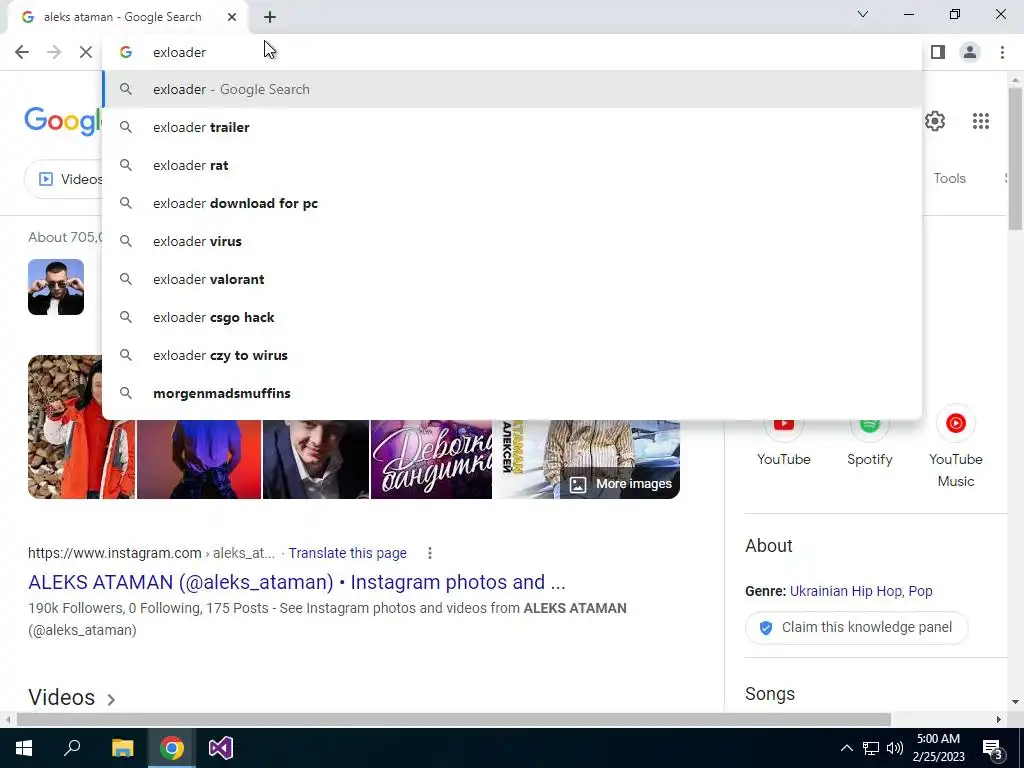Open the network status tray icon
The height and width of the screenshot is (768, 1024).
[871, 748]
